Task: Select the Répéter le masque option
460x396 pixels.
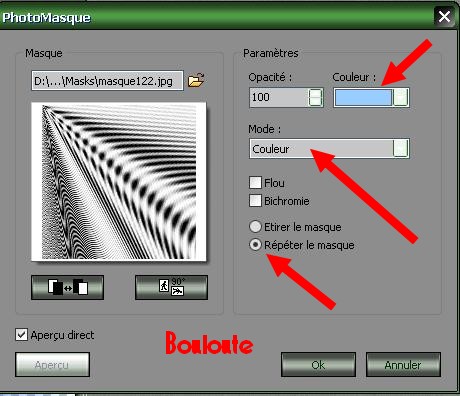Action: click(255, 245)
